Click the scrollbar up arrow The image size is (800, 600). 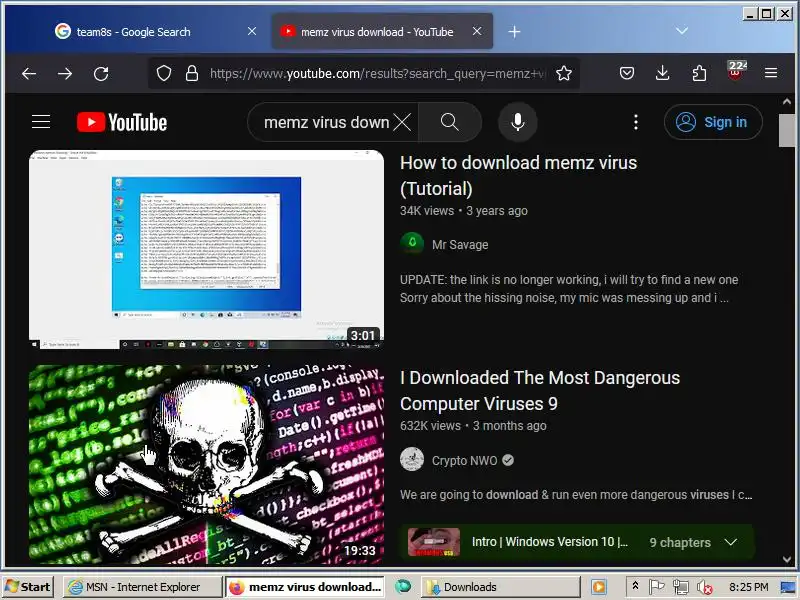coord(786,102)
